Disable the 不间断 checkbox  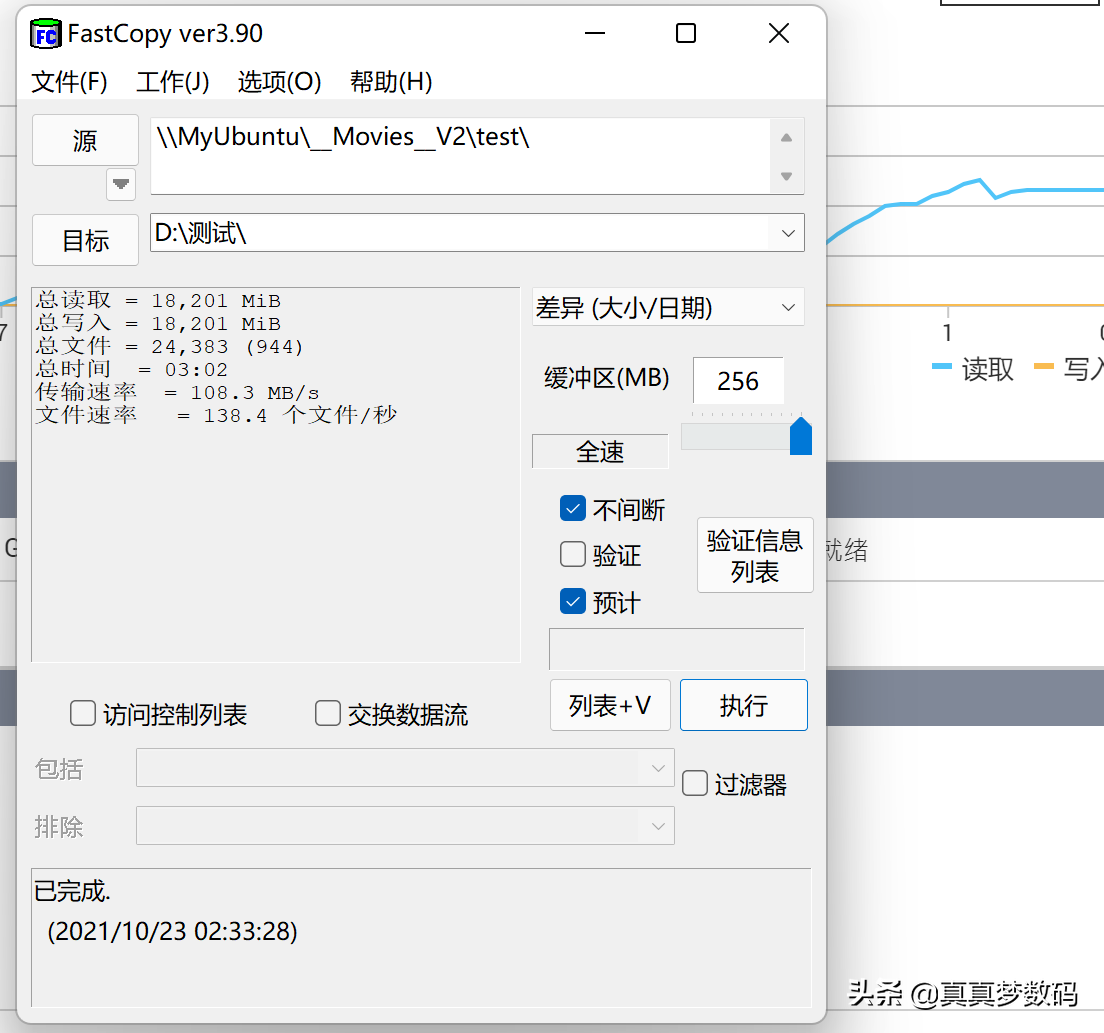click(x=573, y=509)
